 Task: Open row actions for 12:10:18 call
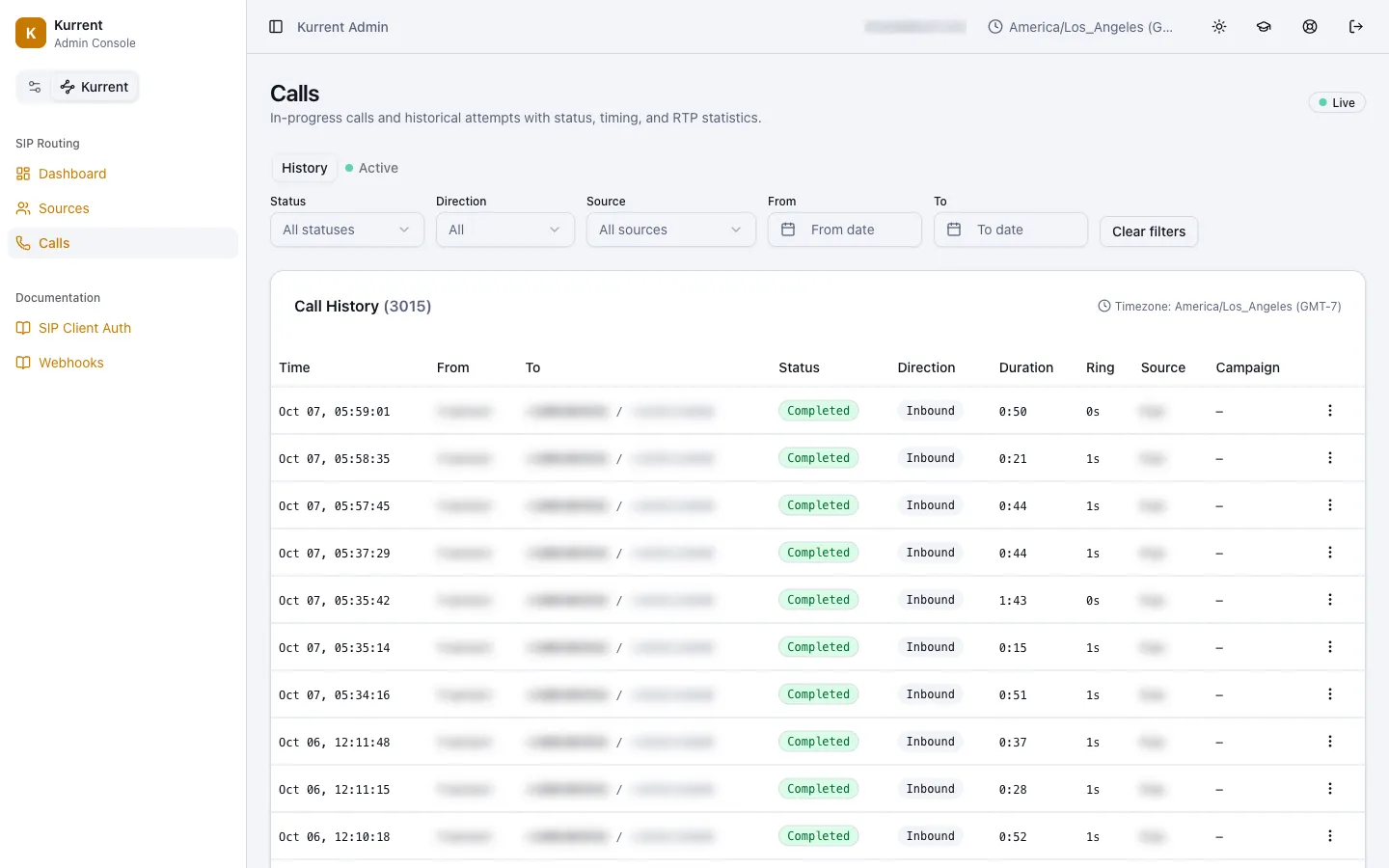(1330, 836)
